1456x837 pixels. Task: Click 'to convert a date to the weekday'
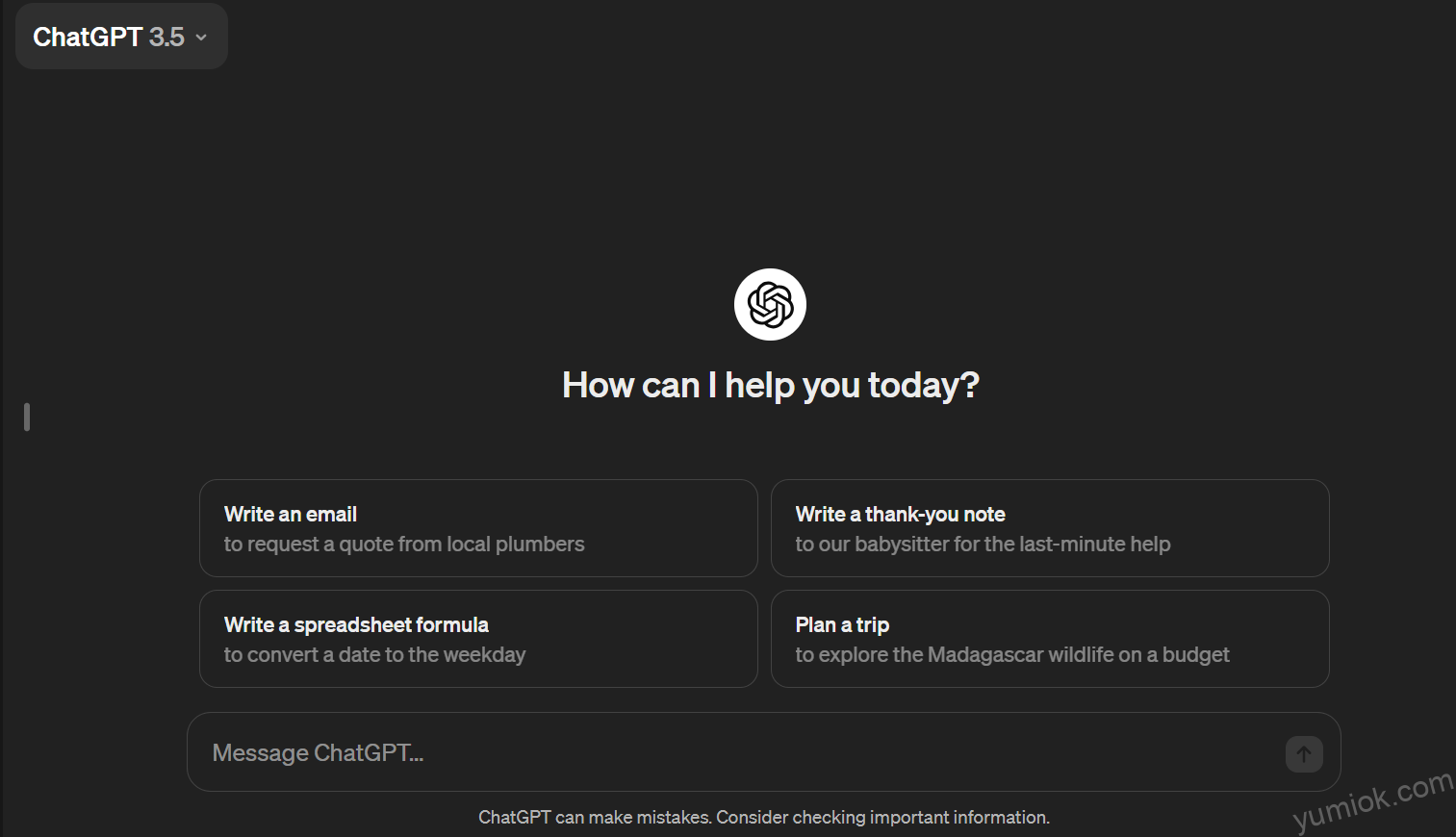click(x=374, y=655)
